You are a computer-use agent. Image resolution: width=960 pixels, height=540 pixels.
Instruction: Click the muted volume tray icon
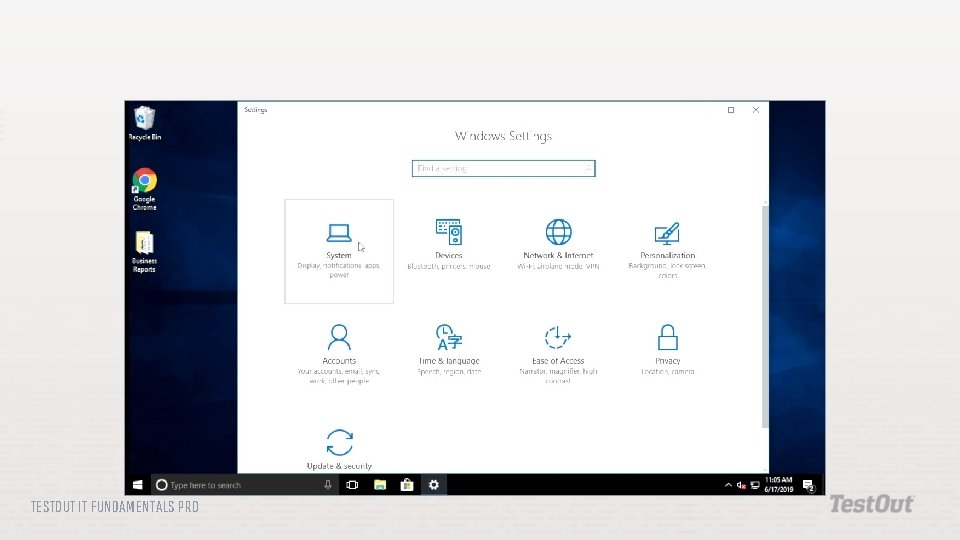coord(741,485)
